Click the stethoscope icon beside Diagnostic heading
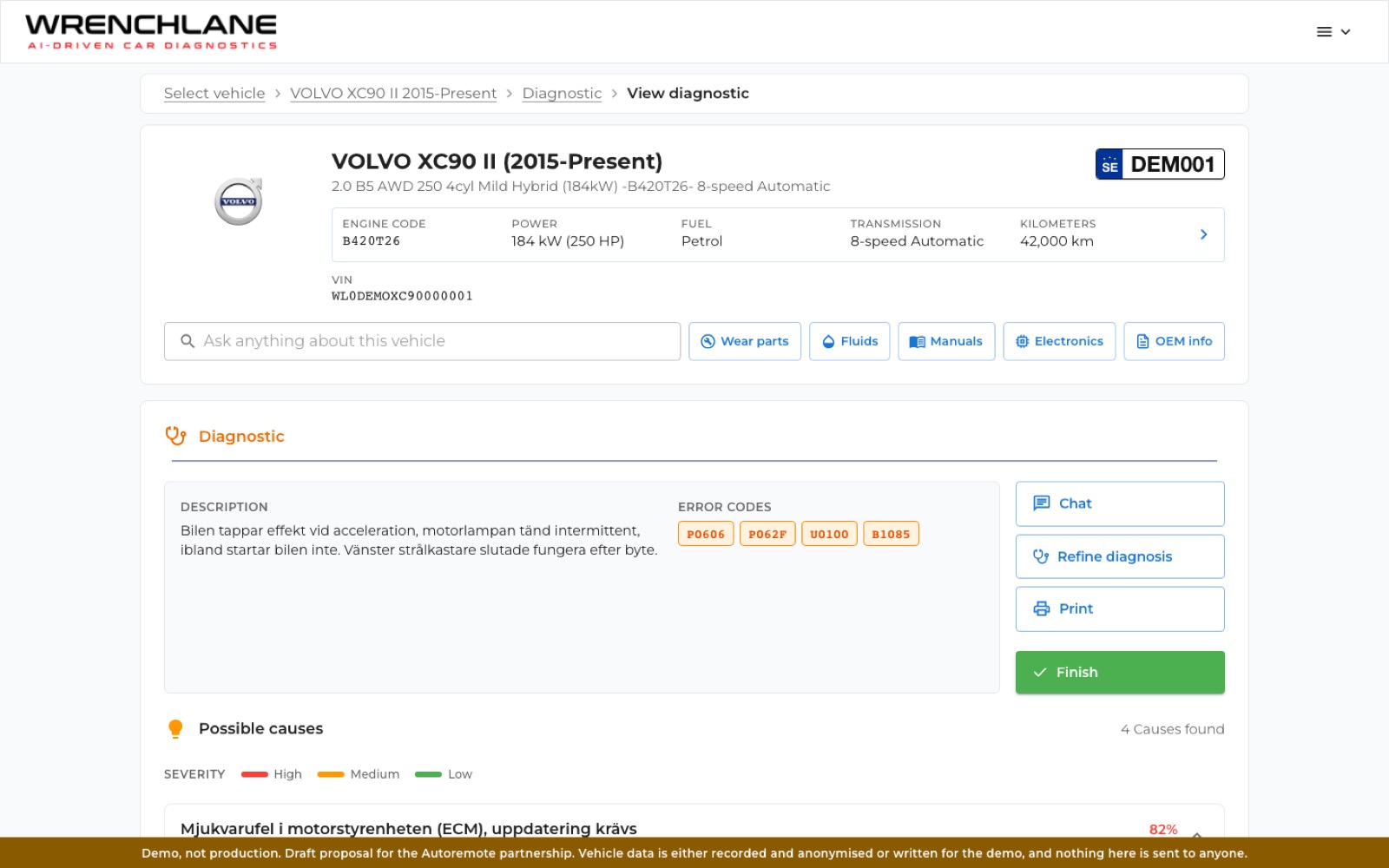The width and height of the screenshot is (1389, 868). [x=176, y=436]
